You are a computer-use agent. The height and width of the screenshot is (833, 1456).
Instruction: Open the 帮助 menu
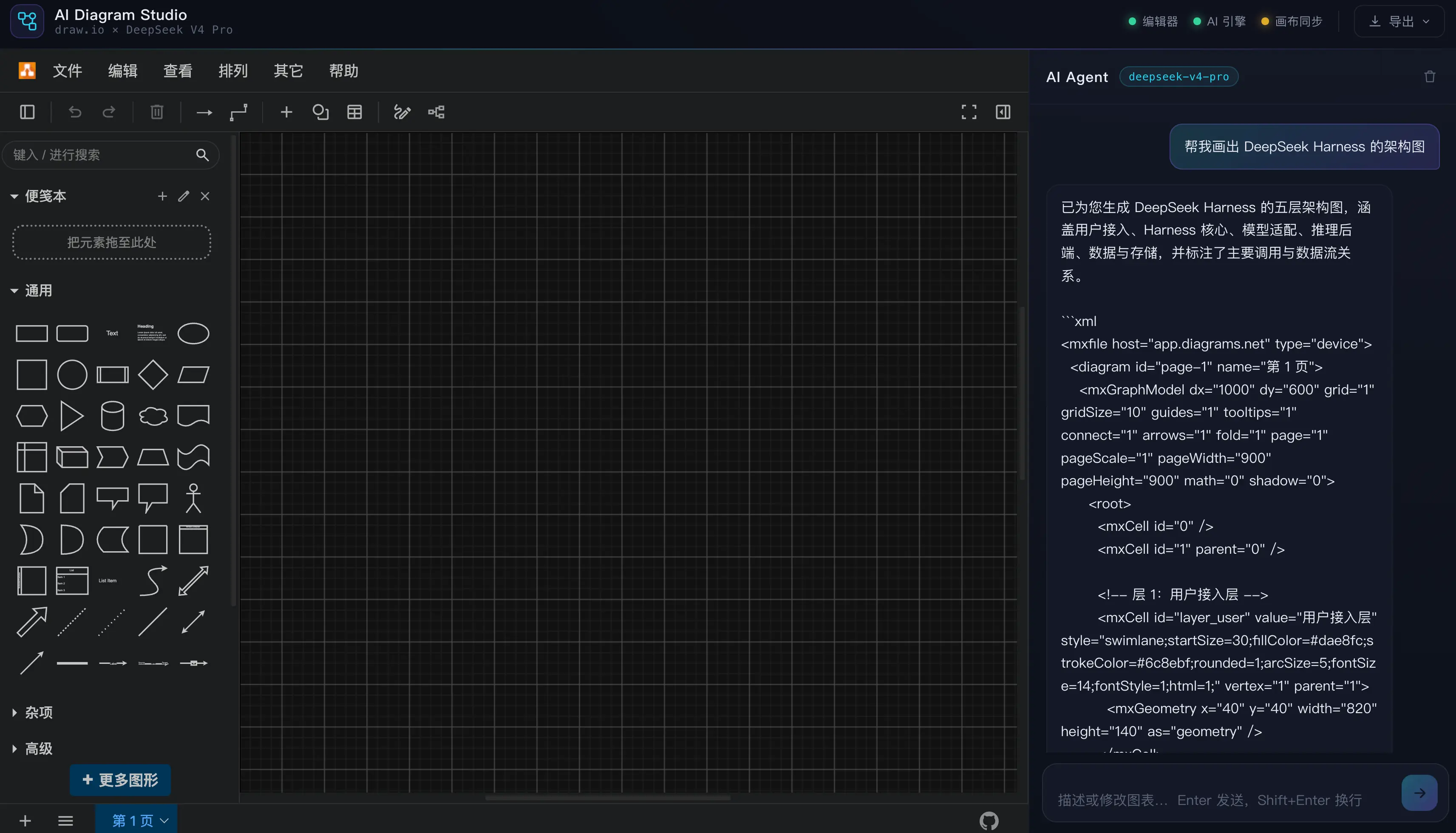coord(343,71)
